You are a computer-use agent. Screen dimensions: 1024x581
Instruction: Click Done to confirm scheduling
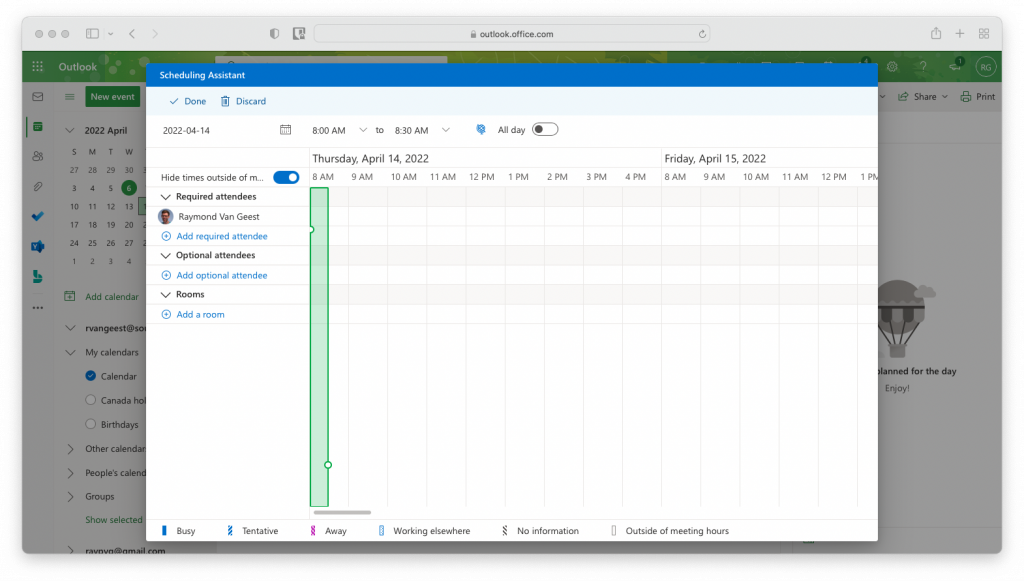tap(187, 101)
